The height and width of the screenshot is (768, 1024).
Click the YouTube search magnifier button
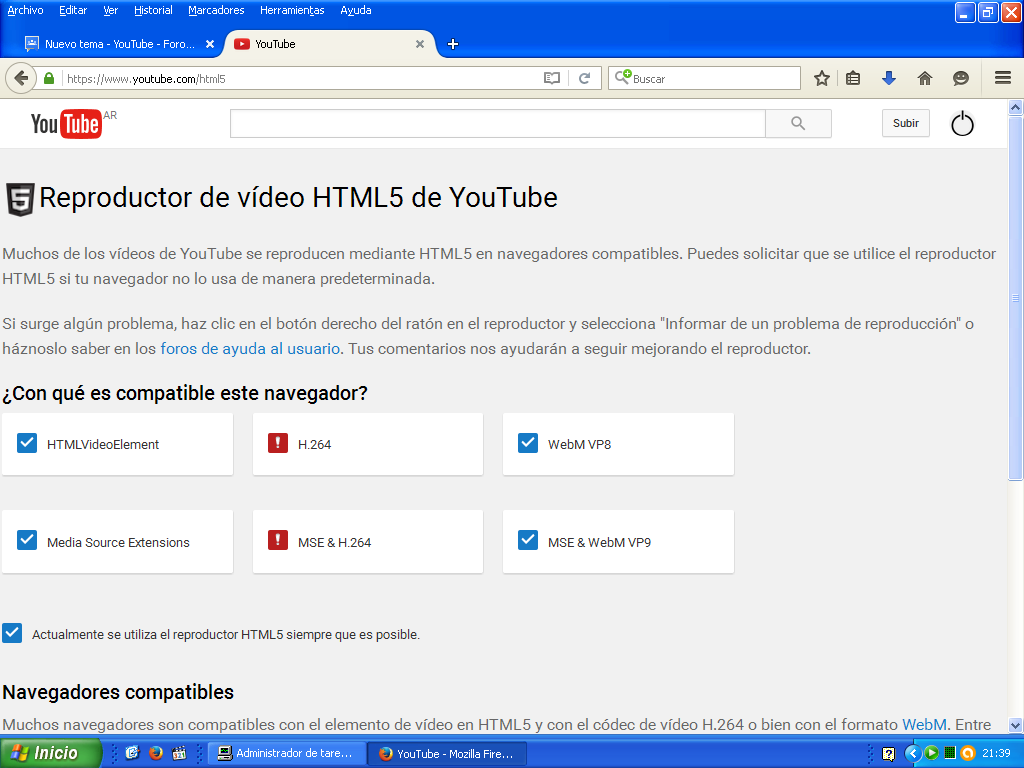798,123
